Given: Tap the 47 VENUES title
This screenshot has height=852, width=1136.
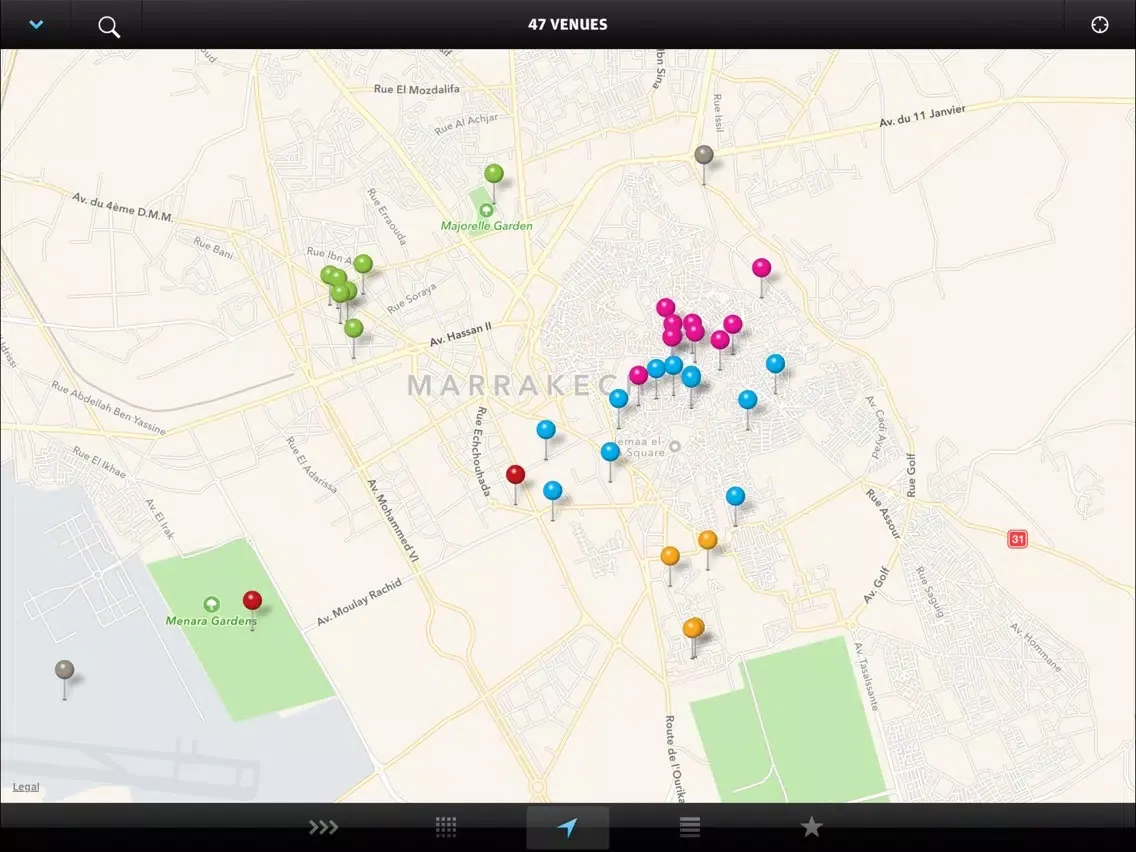Looking at the screenshot, I should [x=567, y=25].
